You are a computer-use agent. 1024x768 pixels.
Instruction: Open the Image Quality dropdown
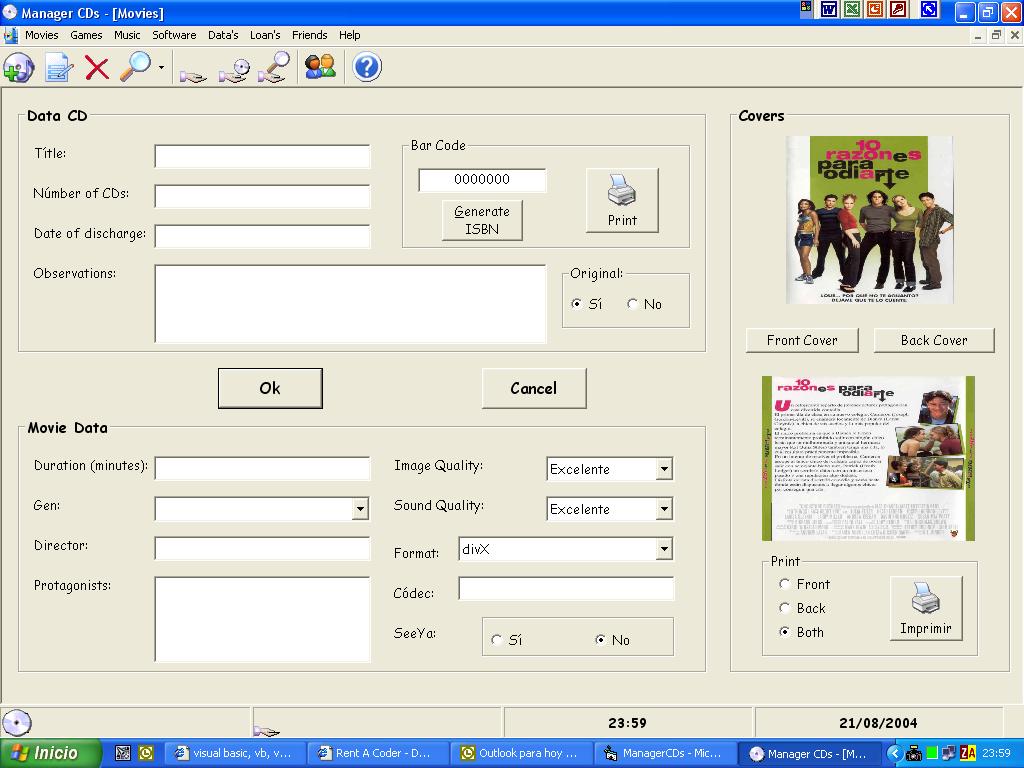664,469
